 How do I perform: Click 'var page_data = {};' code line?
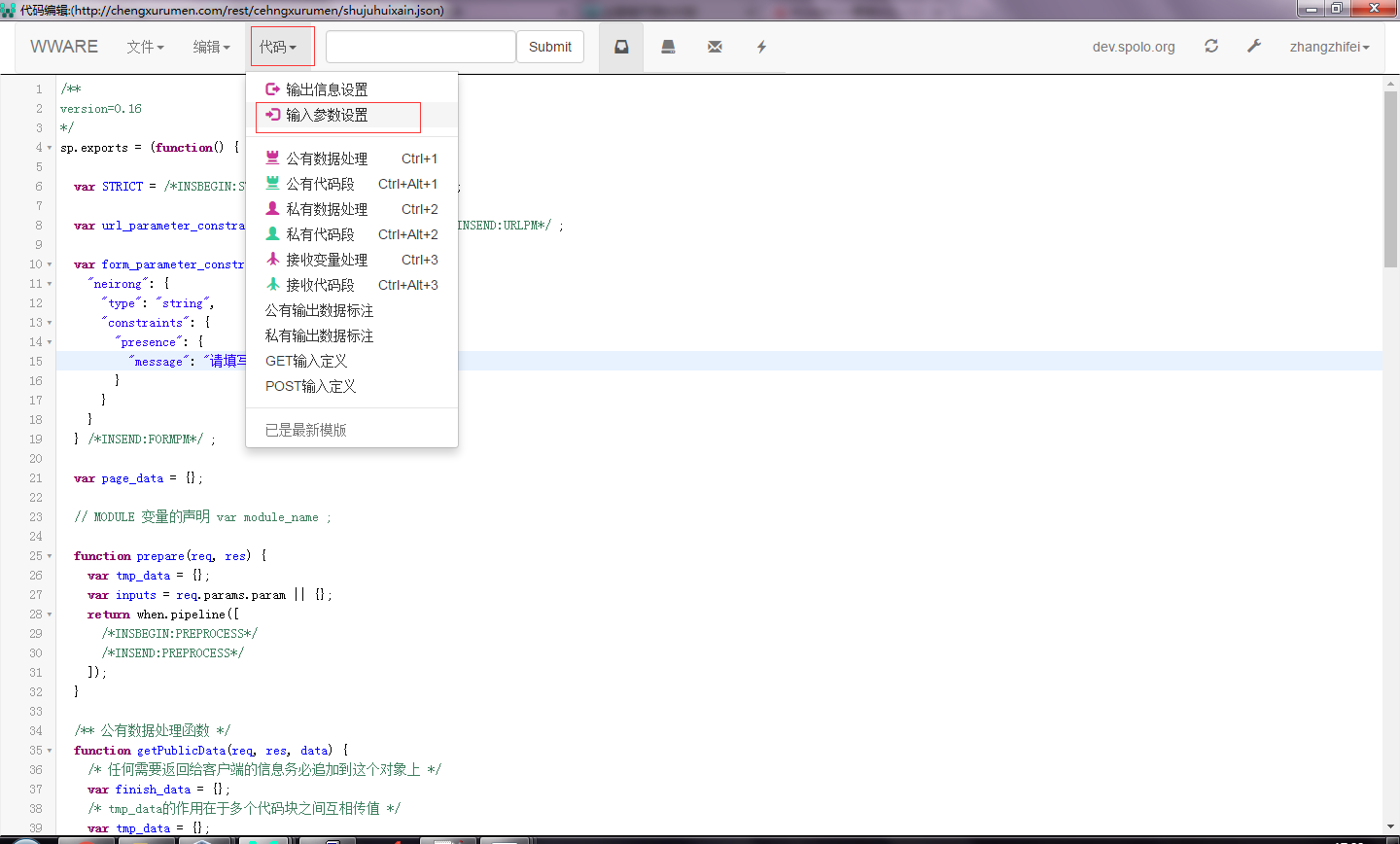tap(138, 478)
